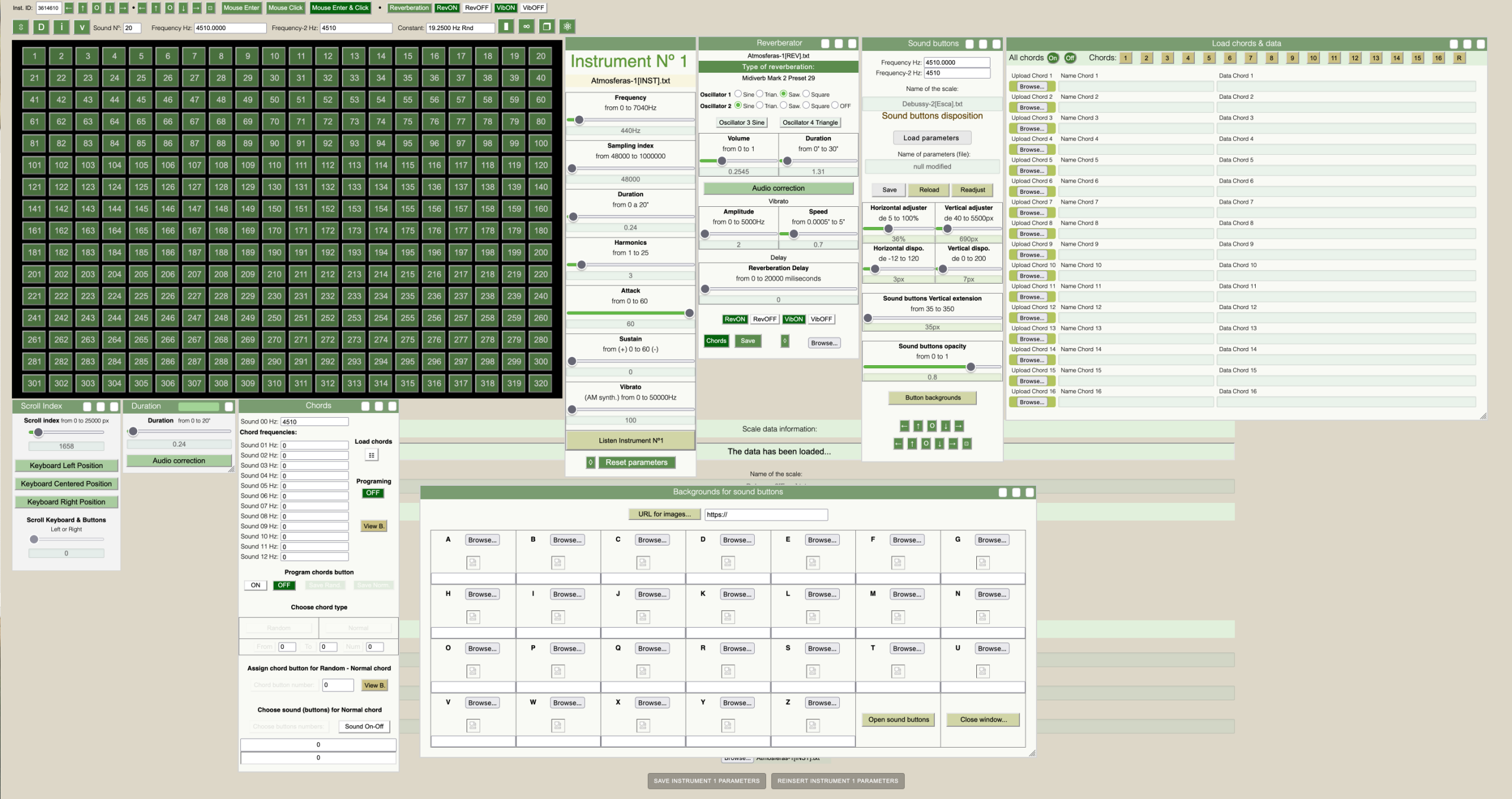Click Browse for Upload Chord 1
This screenshot has width=1512, height=799.
point(1031,86)
